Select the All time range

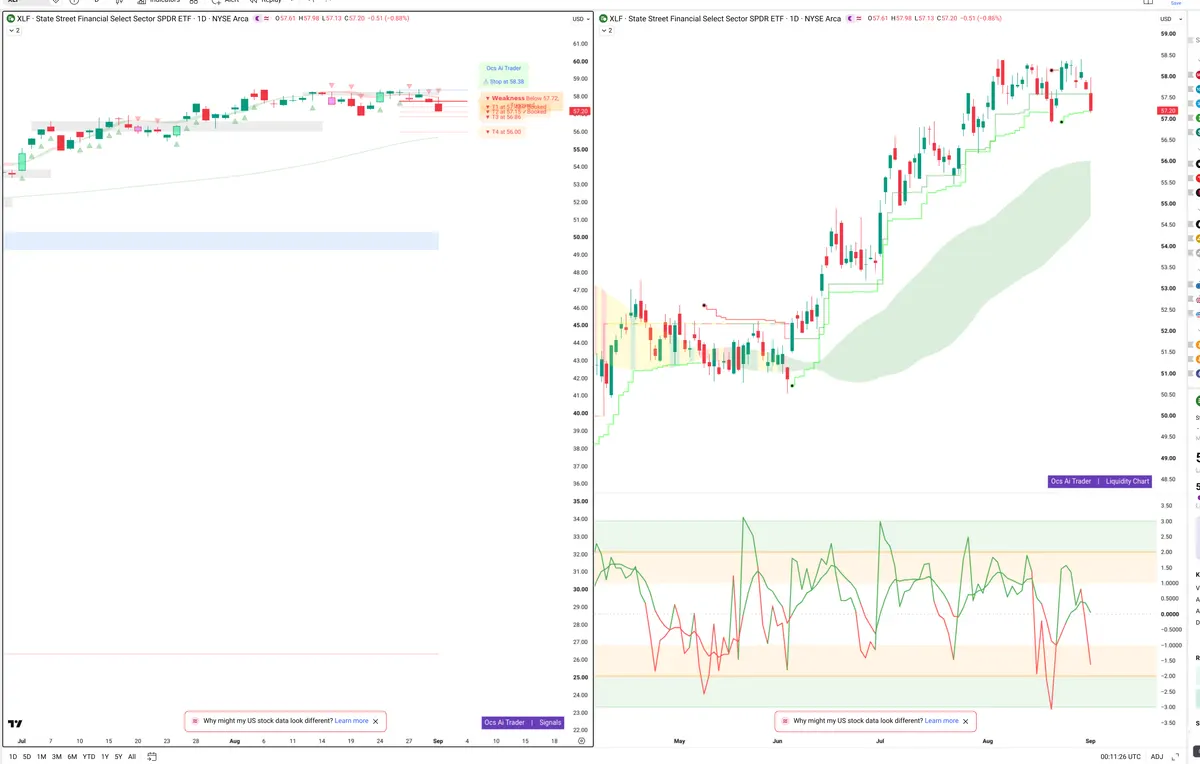coord(132,757)
